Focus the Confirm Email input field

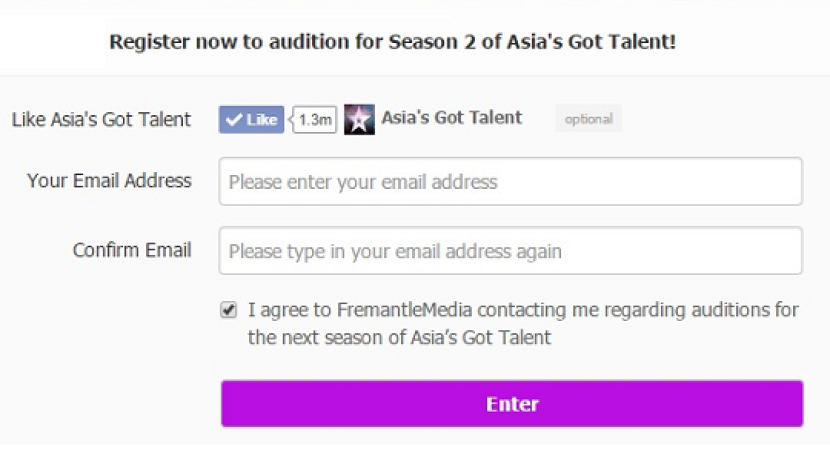point(510,251)
